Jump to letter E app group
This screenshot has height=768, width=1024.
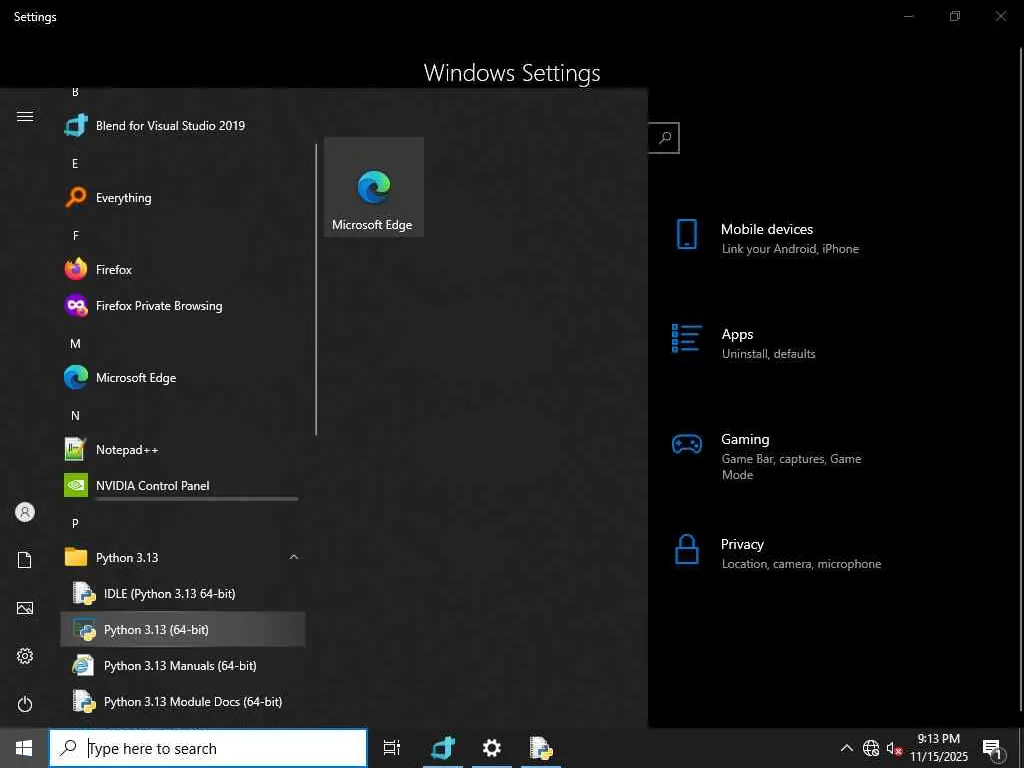coord(75,163)
